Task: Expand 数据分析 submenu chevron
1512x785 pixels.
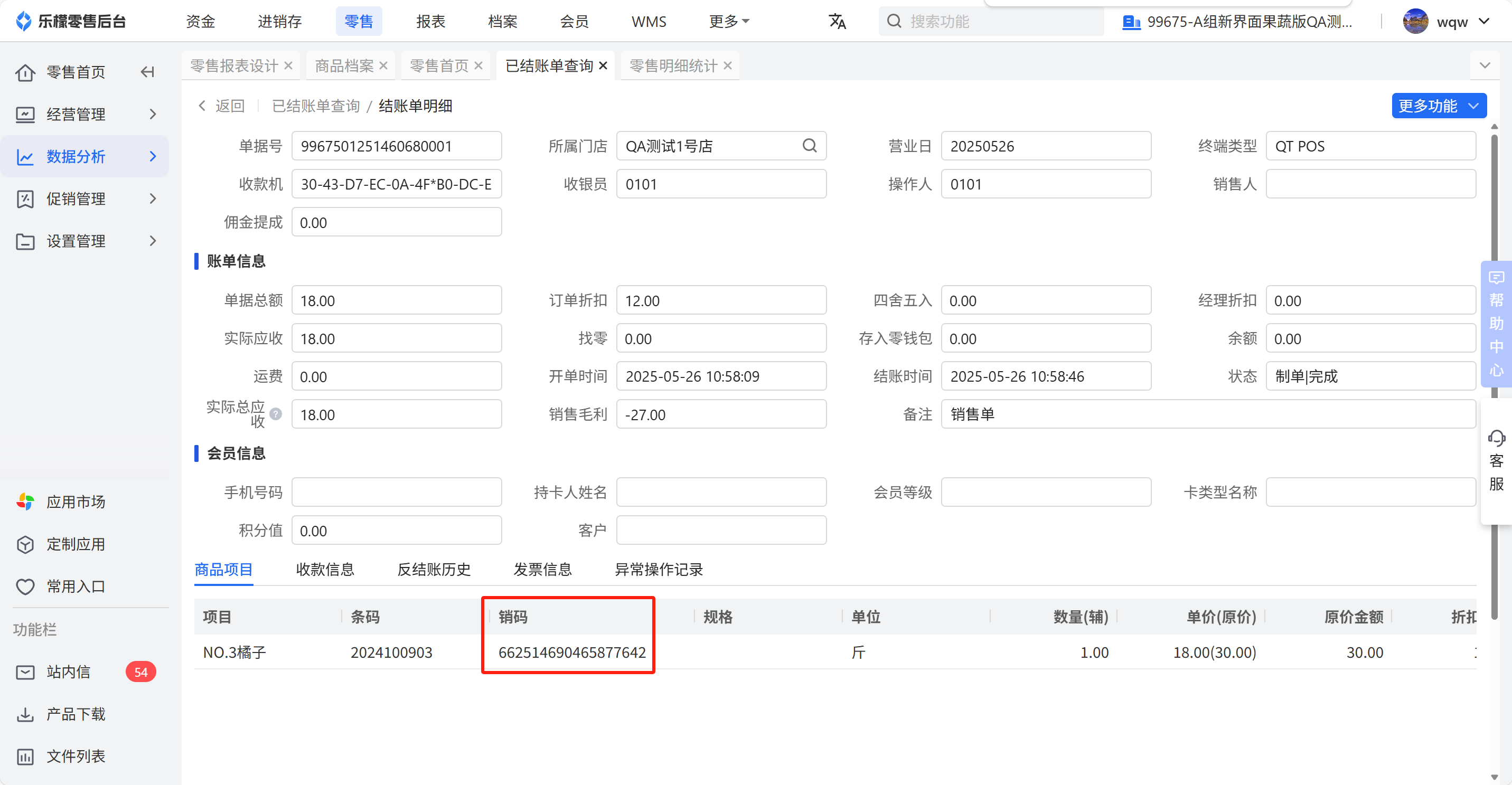Action: click(x=153, y=157)
